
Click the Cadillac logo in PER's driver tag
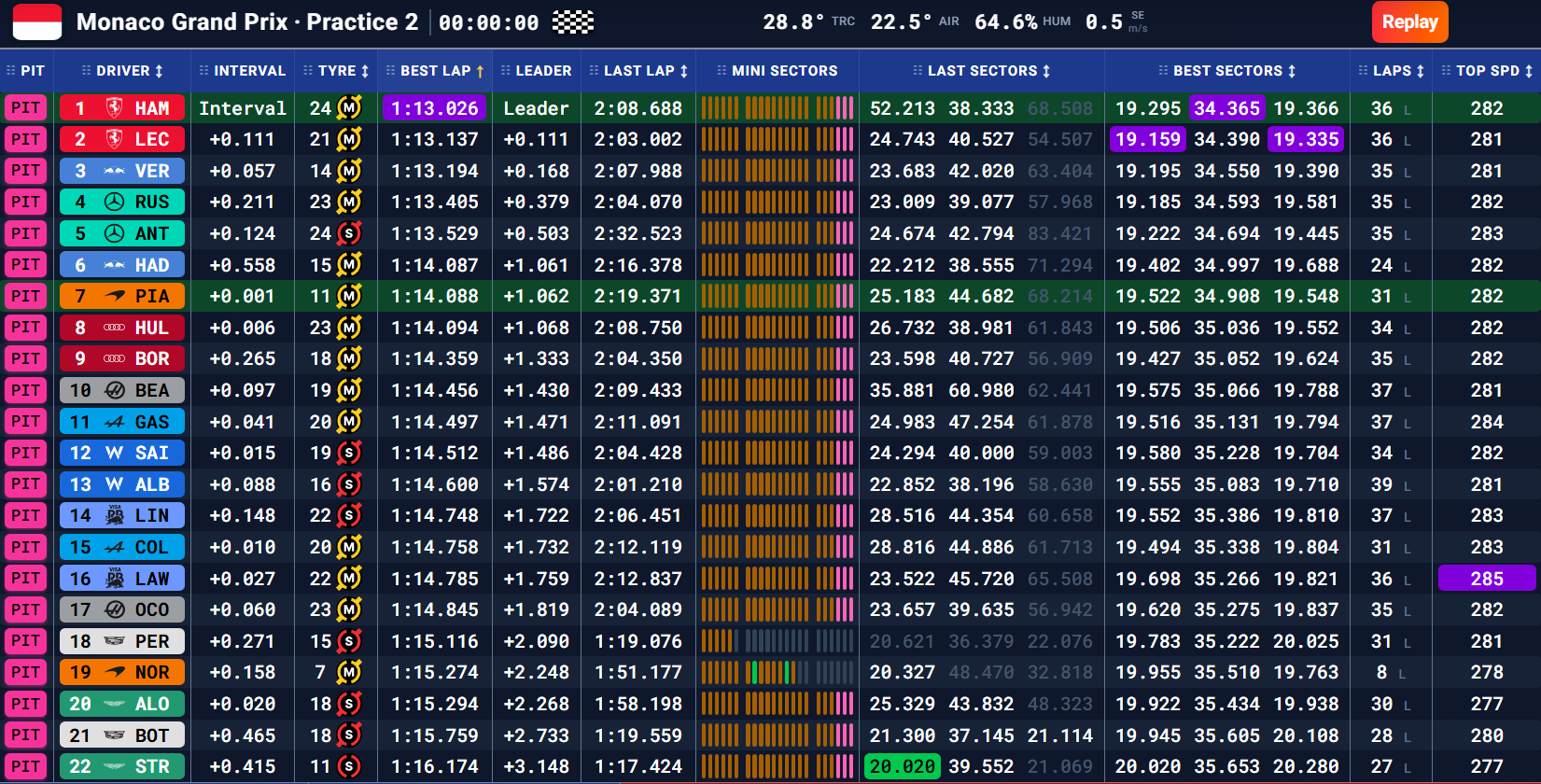coord(114,641)
